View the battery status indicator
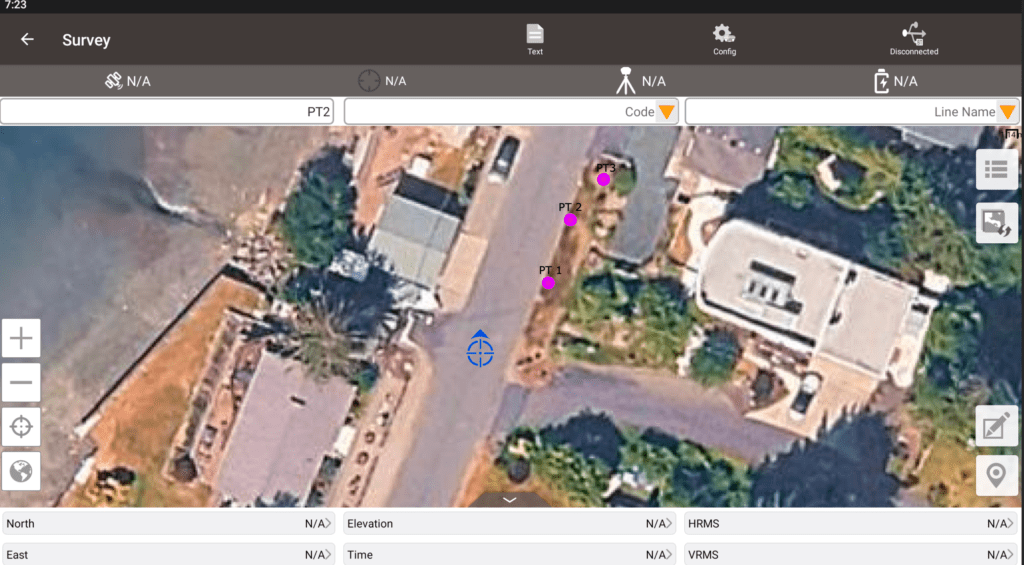The image size is (1024, 565). pos(882,81)
